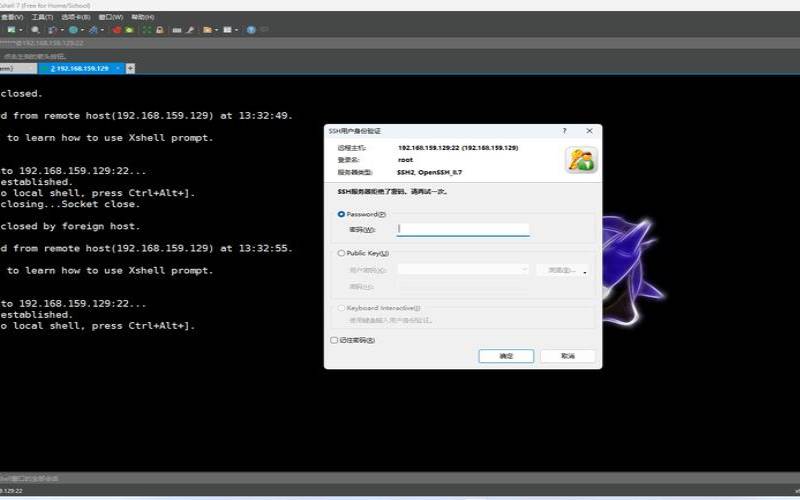Click the OK button in SSH dialog
The width and height of the screenshot is (800, 500).
(x=506, y=356)
